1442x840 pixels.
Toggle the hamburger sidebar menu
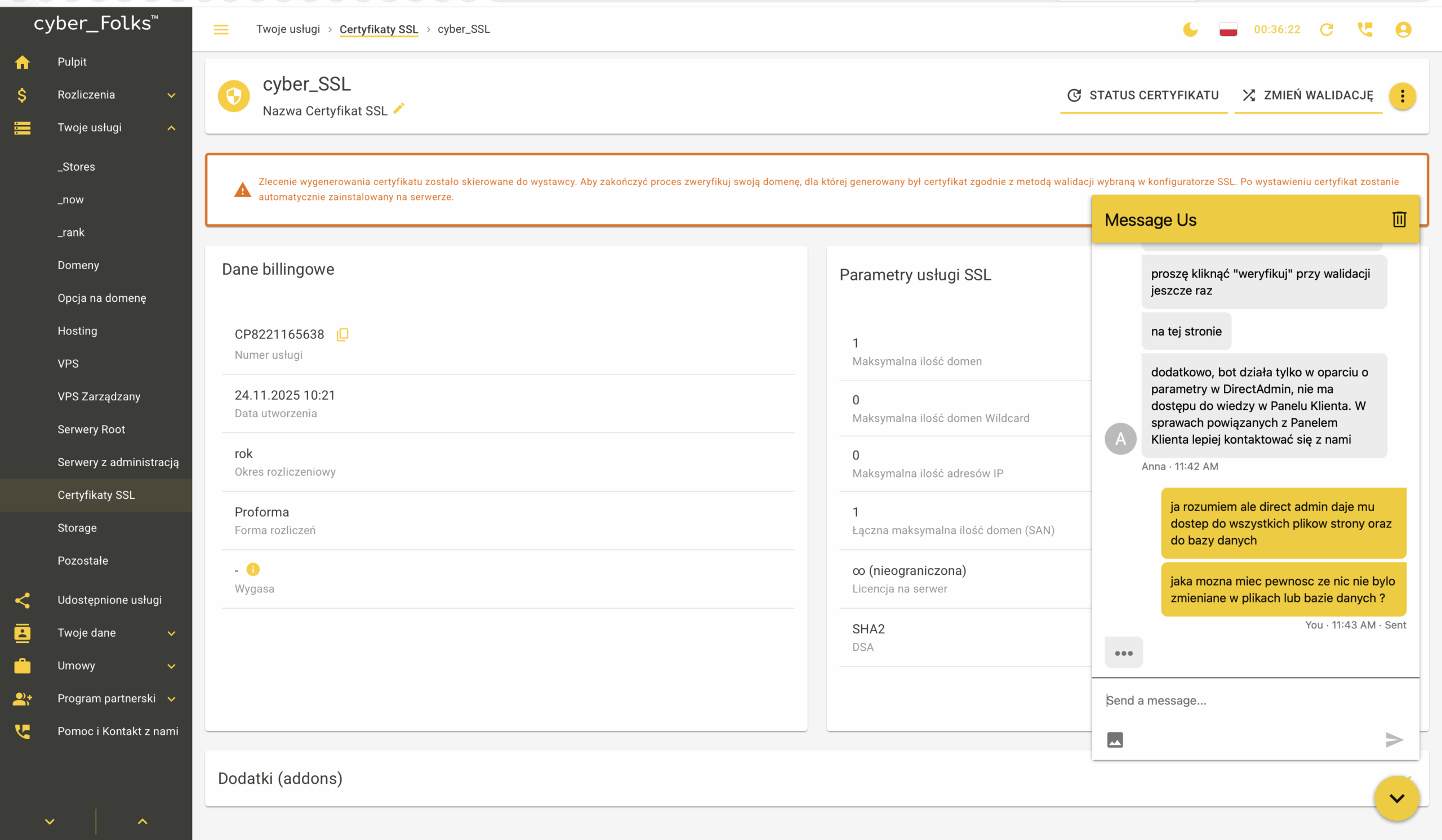[221, 29]
